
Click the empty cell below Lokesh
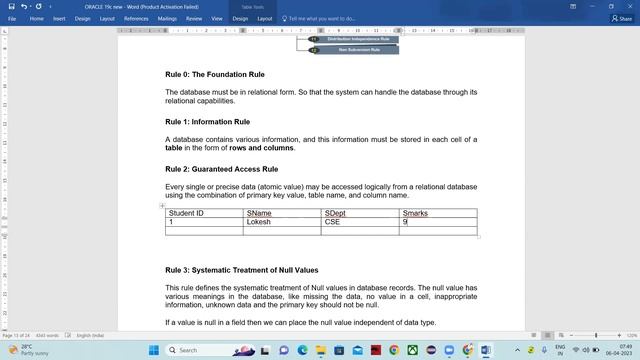(282, 231)
